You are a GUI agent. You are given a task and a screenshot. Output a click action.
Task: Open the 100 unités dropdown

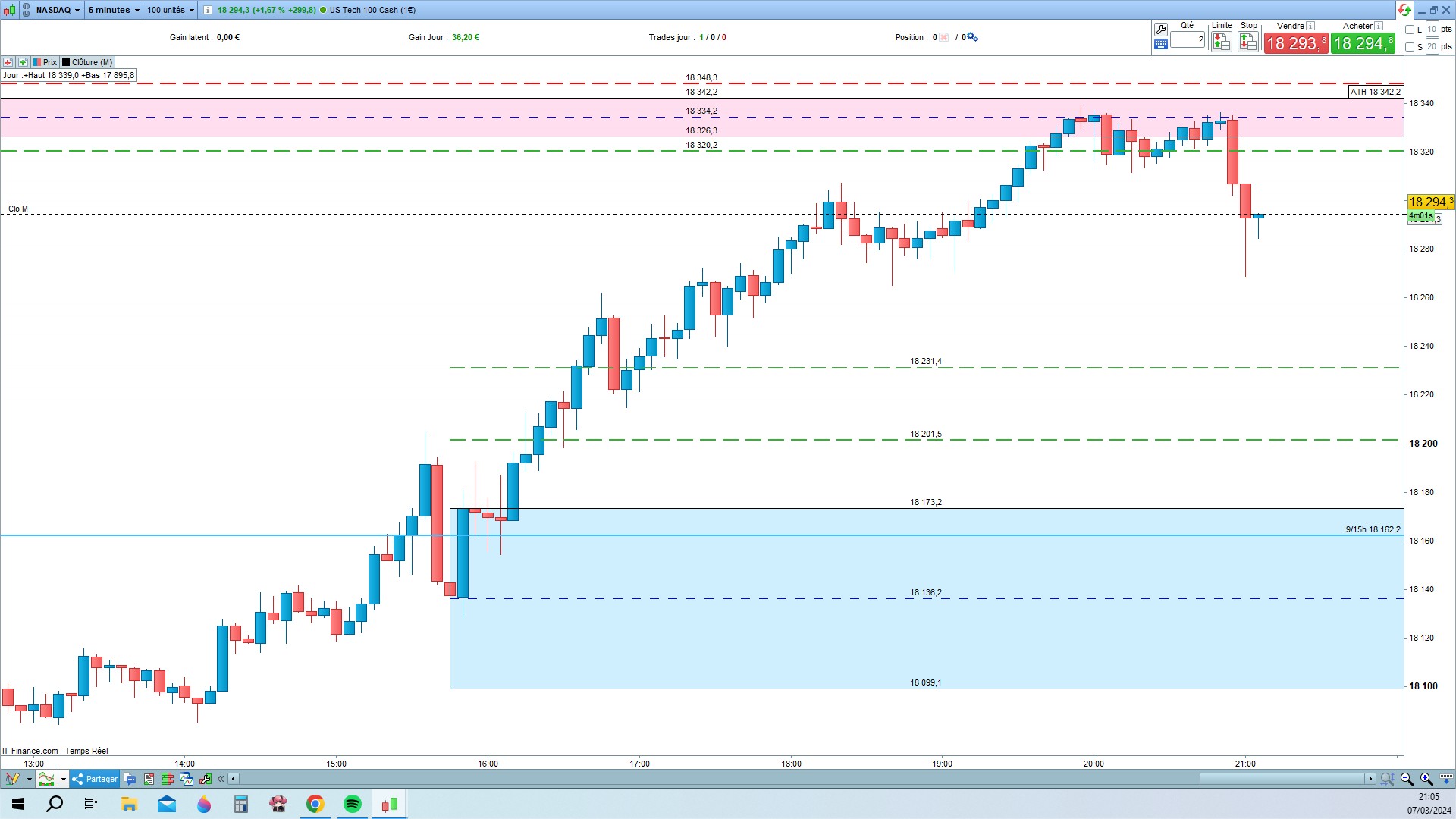(x=171, y=10)
